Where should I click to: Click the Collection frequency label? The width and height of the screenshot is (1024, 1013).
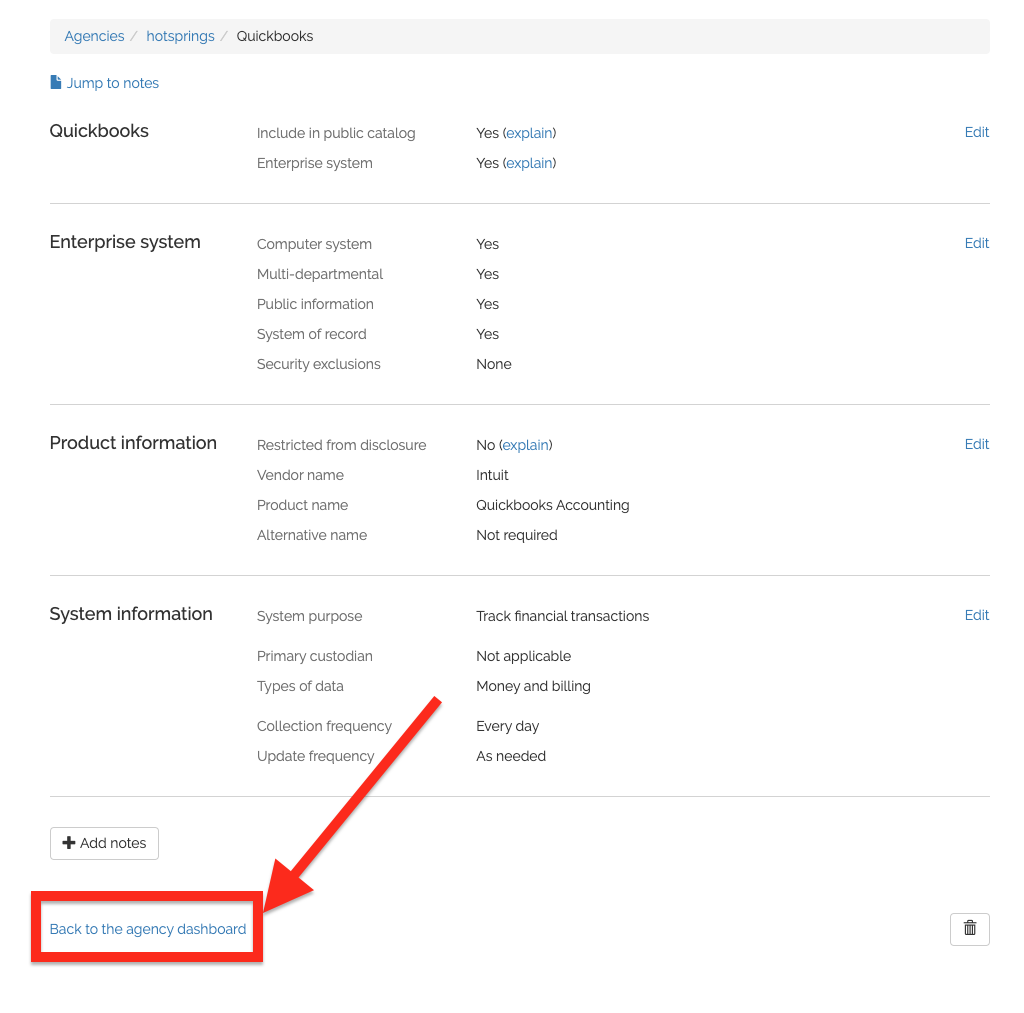324,726
